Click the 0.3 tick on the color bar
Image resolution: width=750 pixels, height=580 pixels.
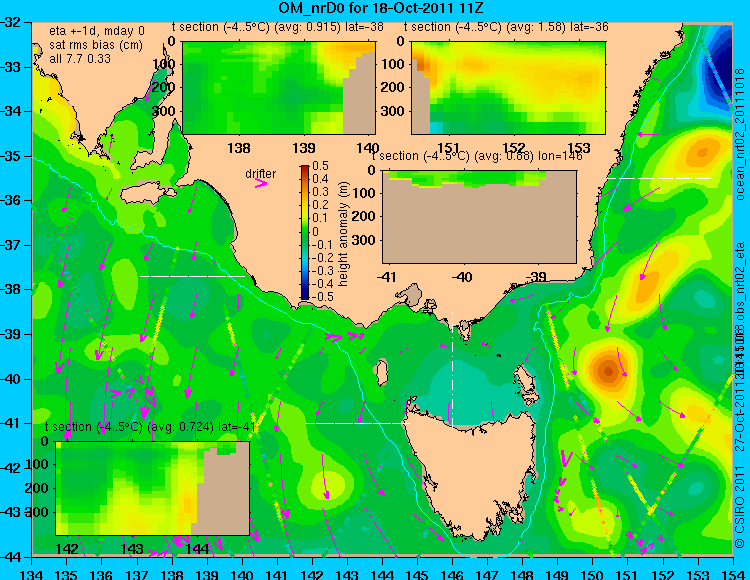point(320,192)
